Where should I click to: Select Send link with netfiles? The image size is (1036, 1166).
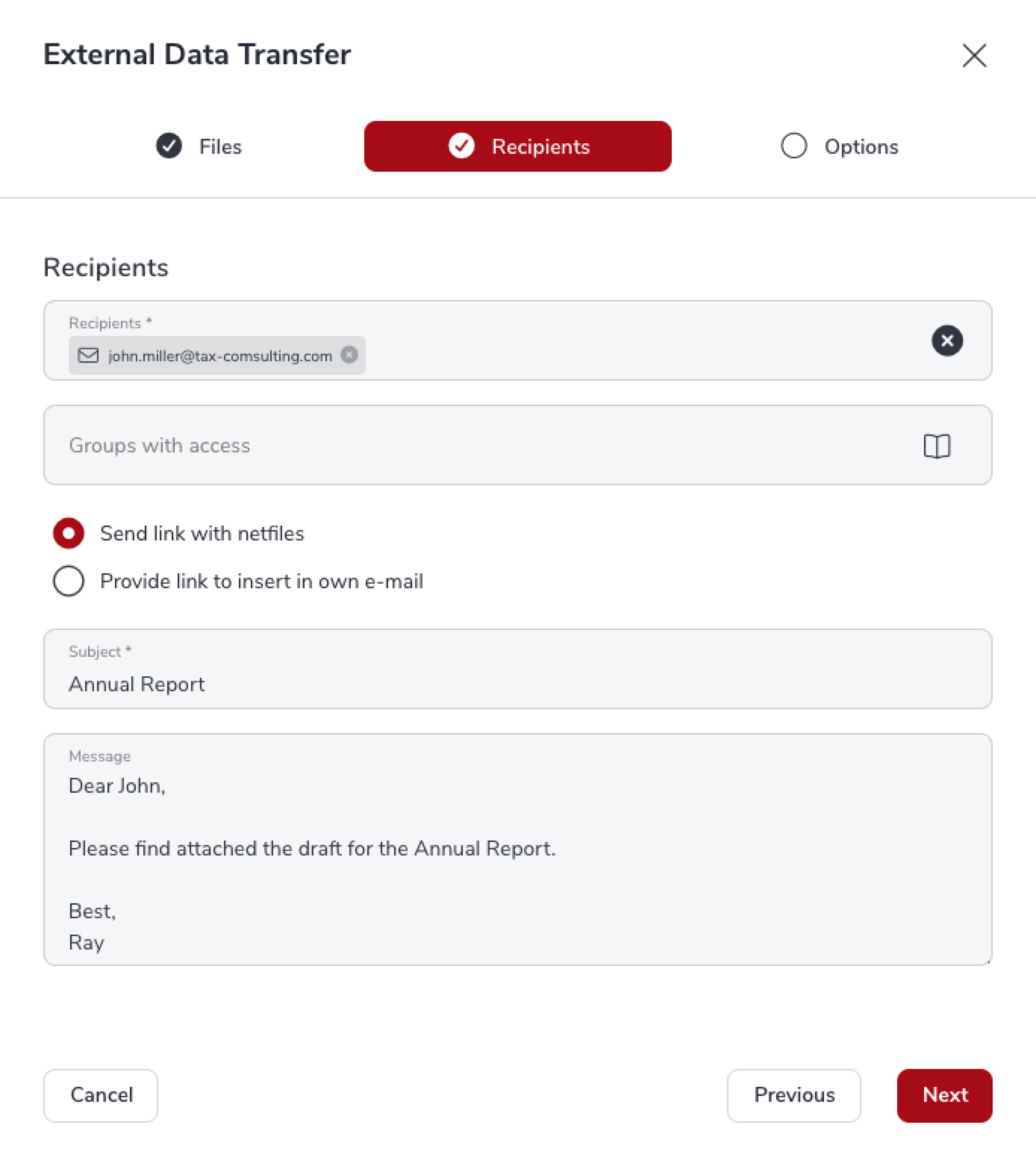69,533
